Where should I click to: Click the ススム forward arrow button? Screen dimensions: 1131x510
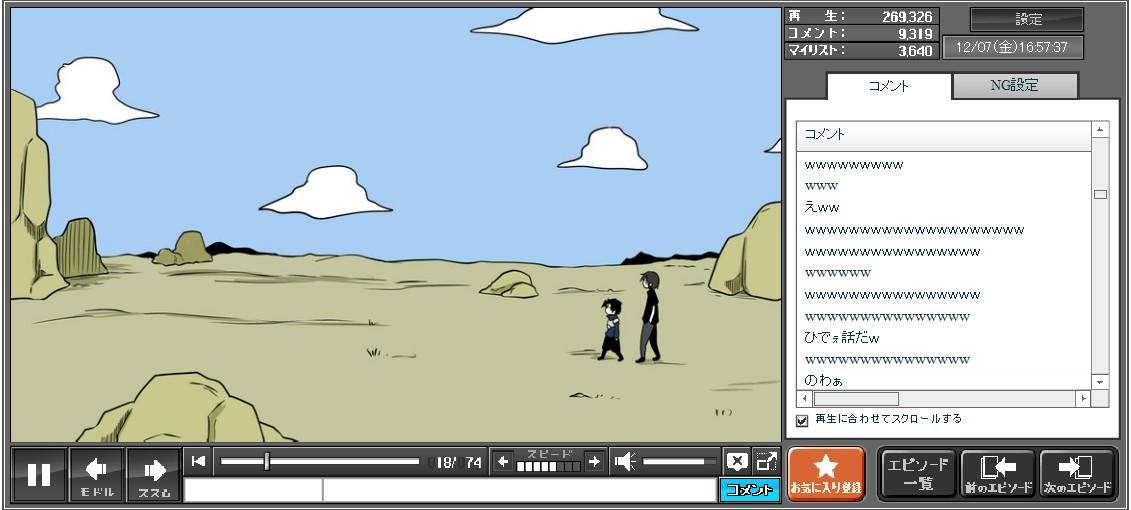point(154,474)
